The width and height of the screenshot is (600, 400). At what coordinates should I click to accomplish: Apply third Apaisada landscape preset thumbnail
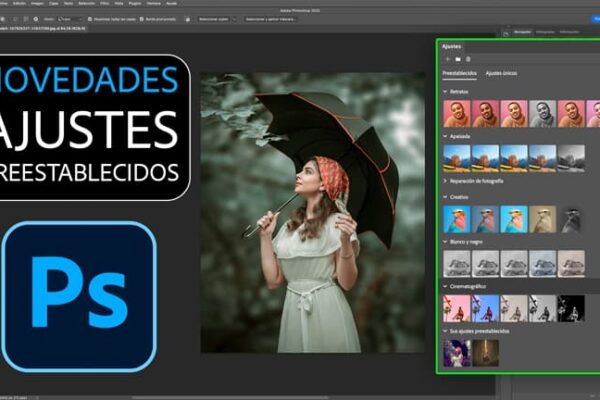[x=514, y=158]
